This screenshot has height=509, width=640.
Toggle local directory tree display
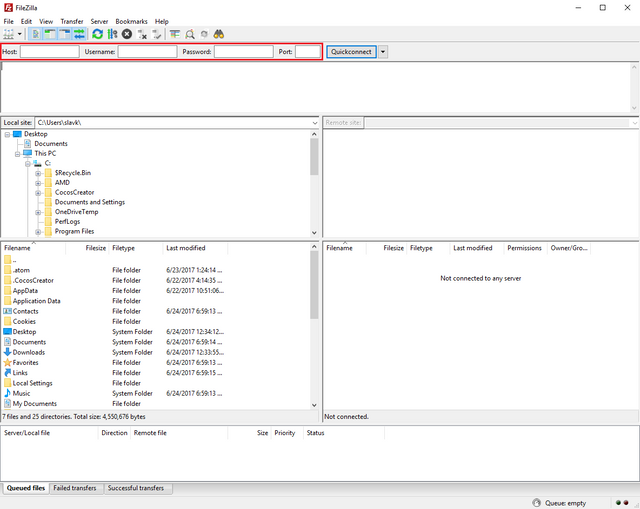pyautogui.click(x=50, y=34)
